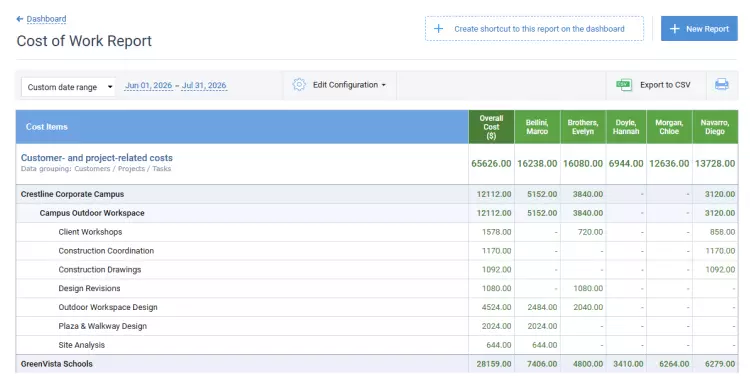The width and height of the screenshot is (750, 380).
Task: Click the printer icon
Action: pos(721,85)
